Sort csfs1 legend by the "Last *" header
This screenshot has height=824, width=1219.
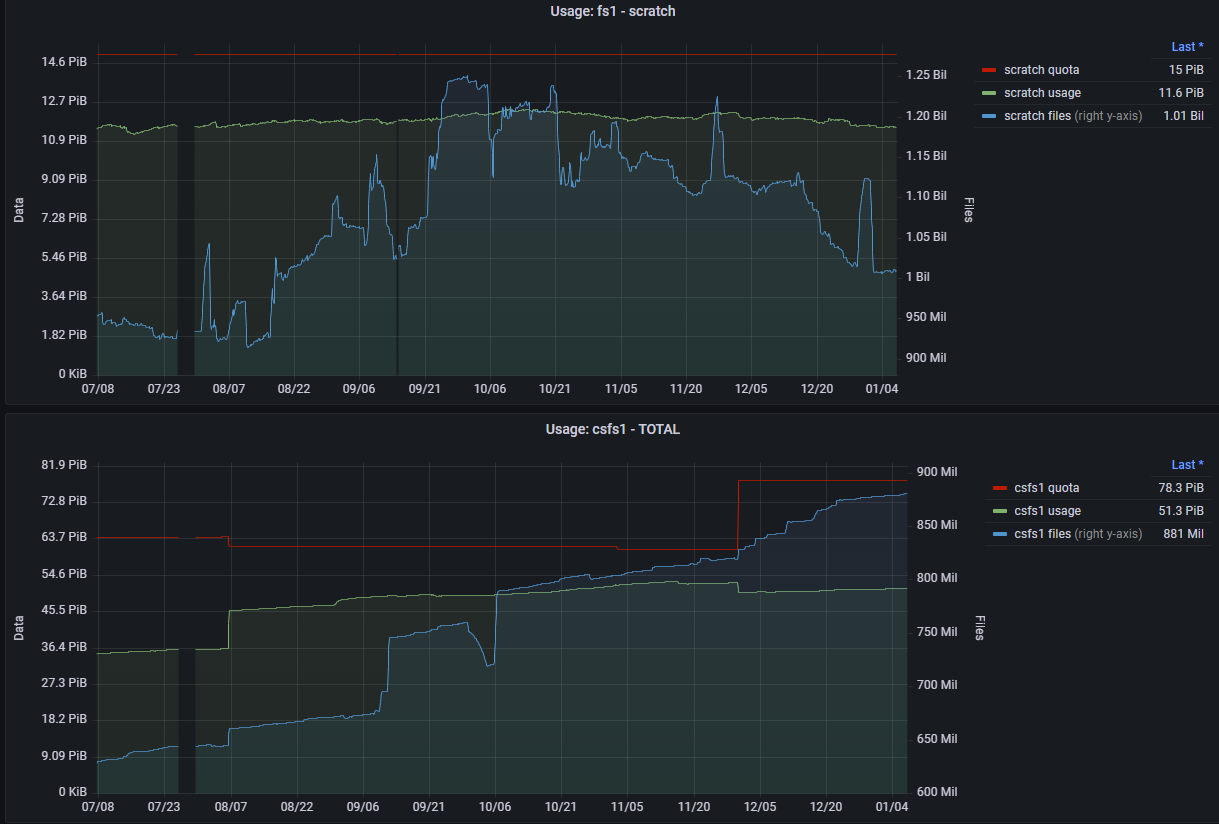click(x=1187, y=465)
